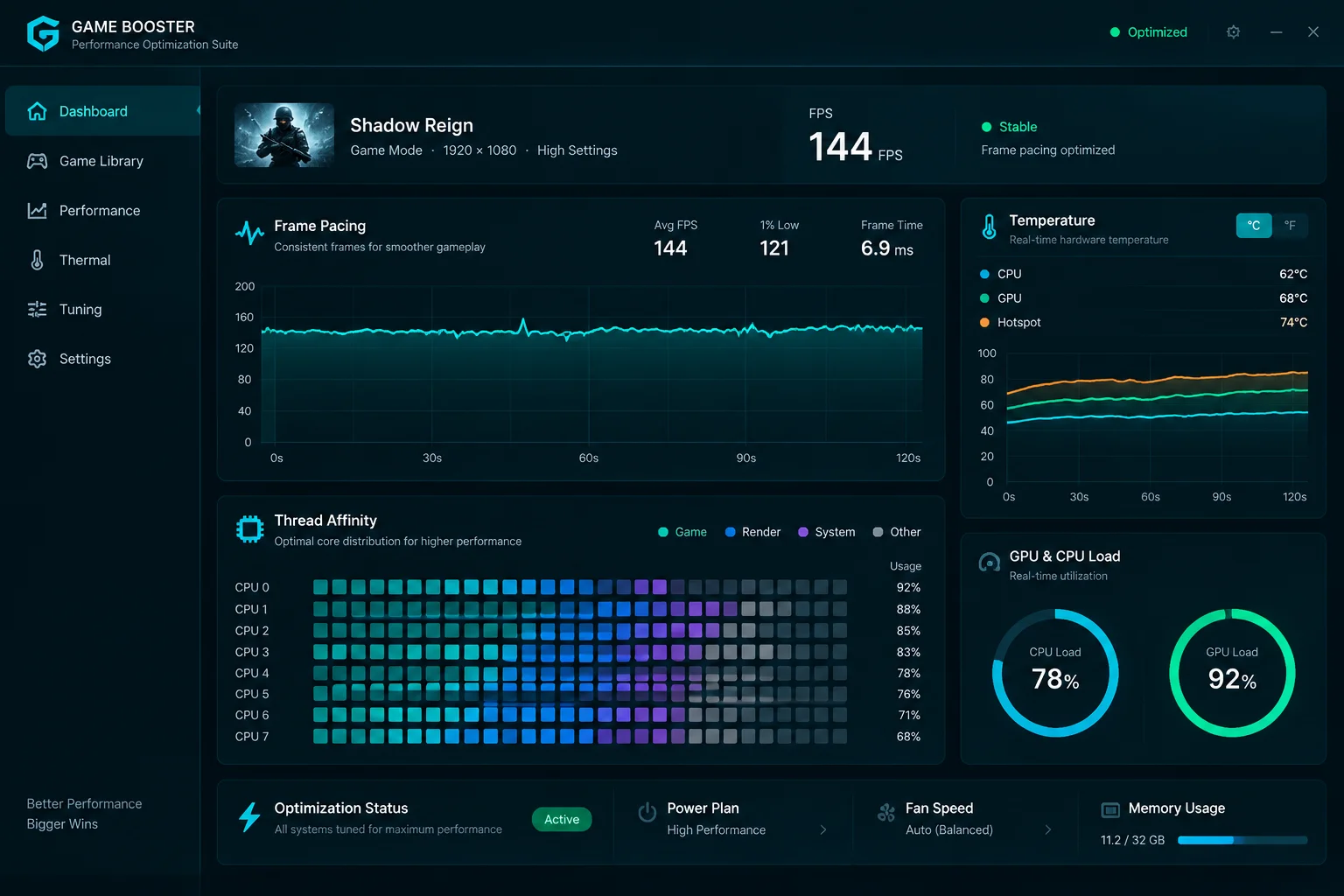
Task: Click the Active optimization status button
Action: pyautogui.click(x=562, y=820)
